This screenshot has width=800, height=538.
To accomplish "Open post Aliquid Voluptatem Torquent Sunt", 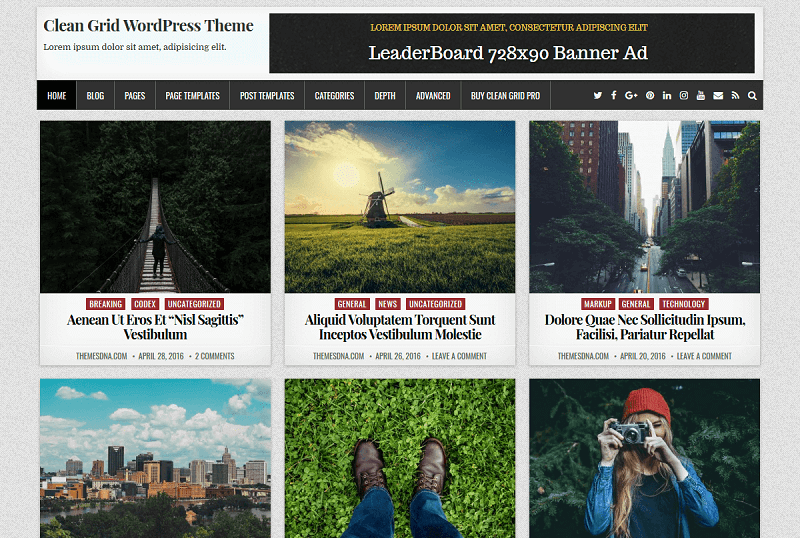I will coord(400,327).
